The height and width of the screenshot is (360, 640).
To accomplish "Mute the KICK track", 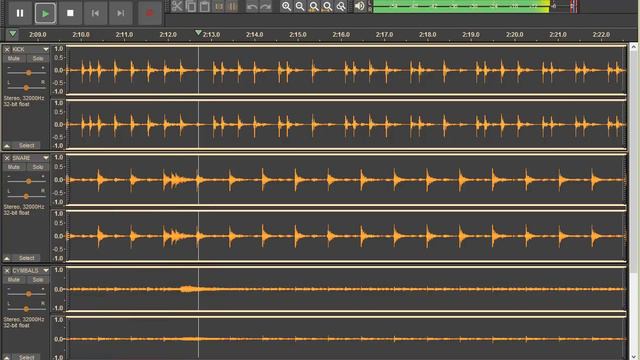I will pos(13,58).
